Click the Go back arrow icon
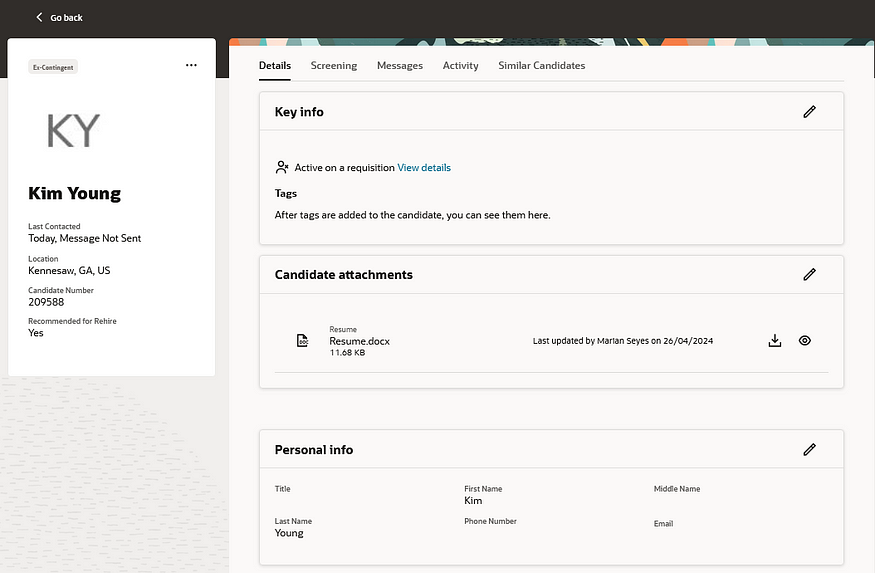Image resolution: width=875 pixels, height=573 pixels. pyautogui.click(x=40, y=17)
